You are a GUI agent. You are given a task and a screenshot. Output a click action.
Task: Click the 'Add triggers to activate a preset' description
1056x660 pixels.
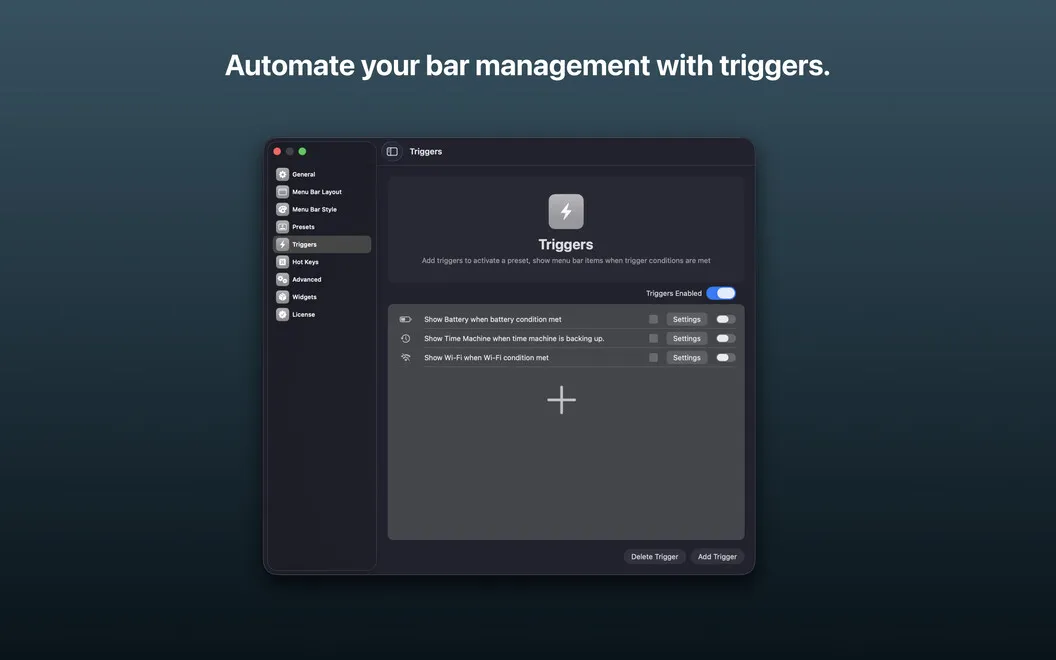[566, 261]
